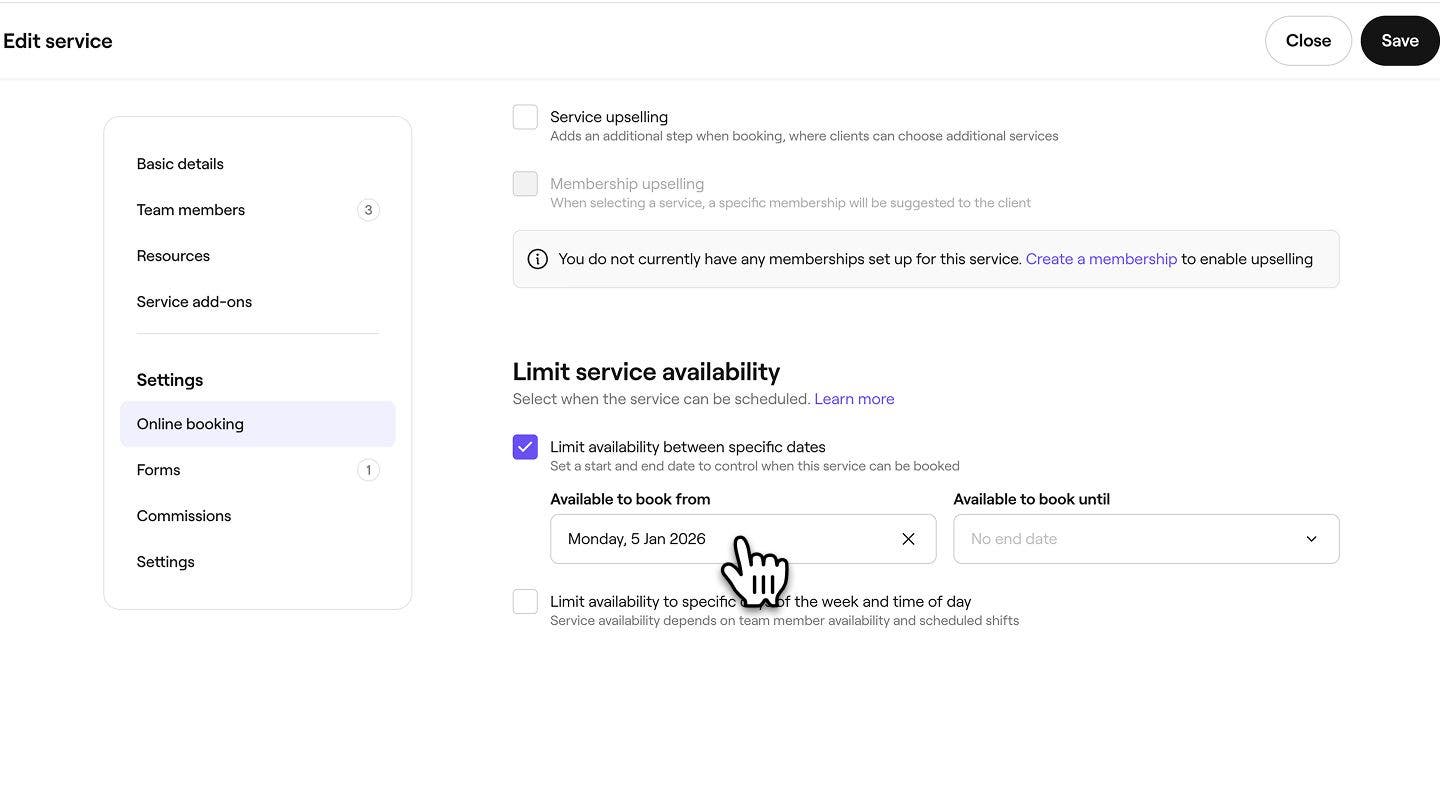Open Commissions settings
Viewport: 1440px width, 800px height.
[x=184, y=516]
